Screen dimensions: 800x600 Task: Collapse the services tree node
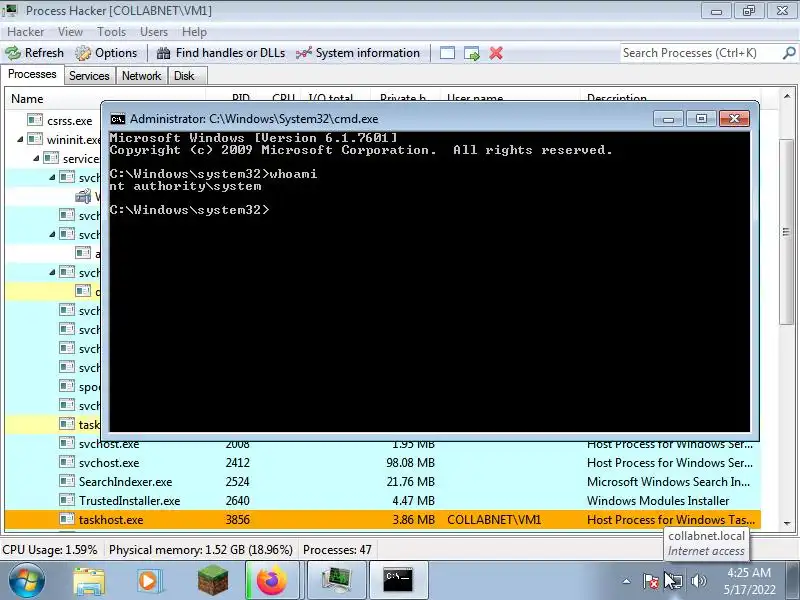point(36,158)
